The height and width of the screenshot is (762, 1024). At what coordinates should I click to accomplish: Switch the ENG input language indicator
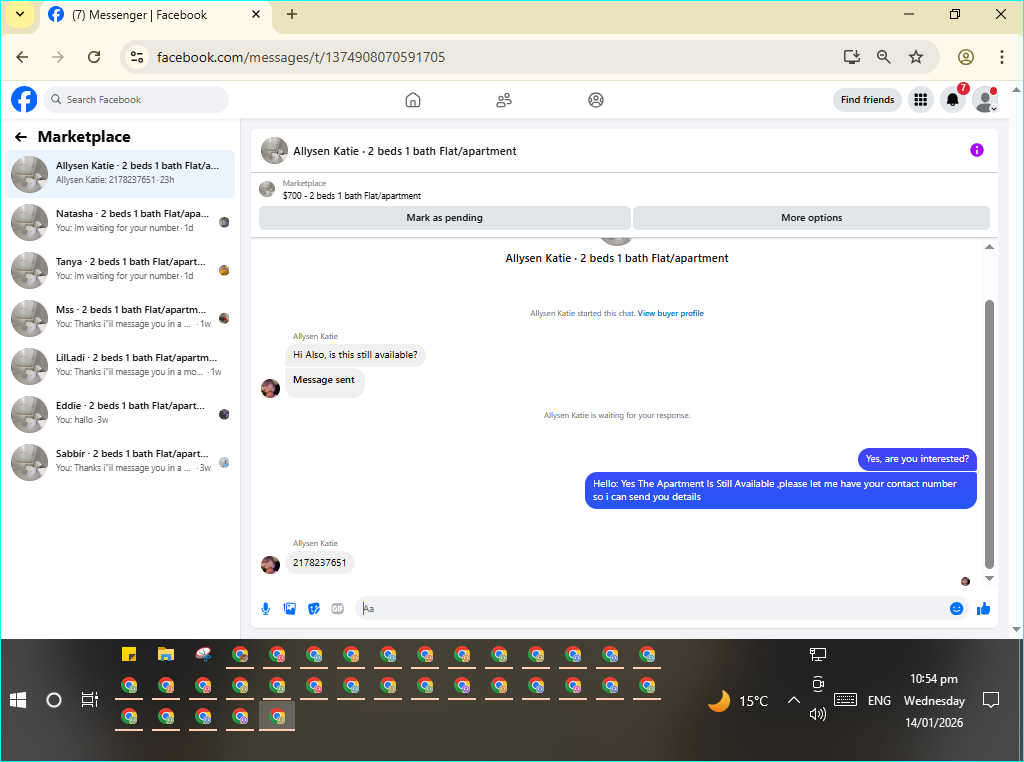coord(879,701)
